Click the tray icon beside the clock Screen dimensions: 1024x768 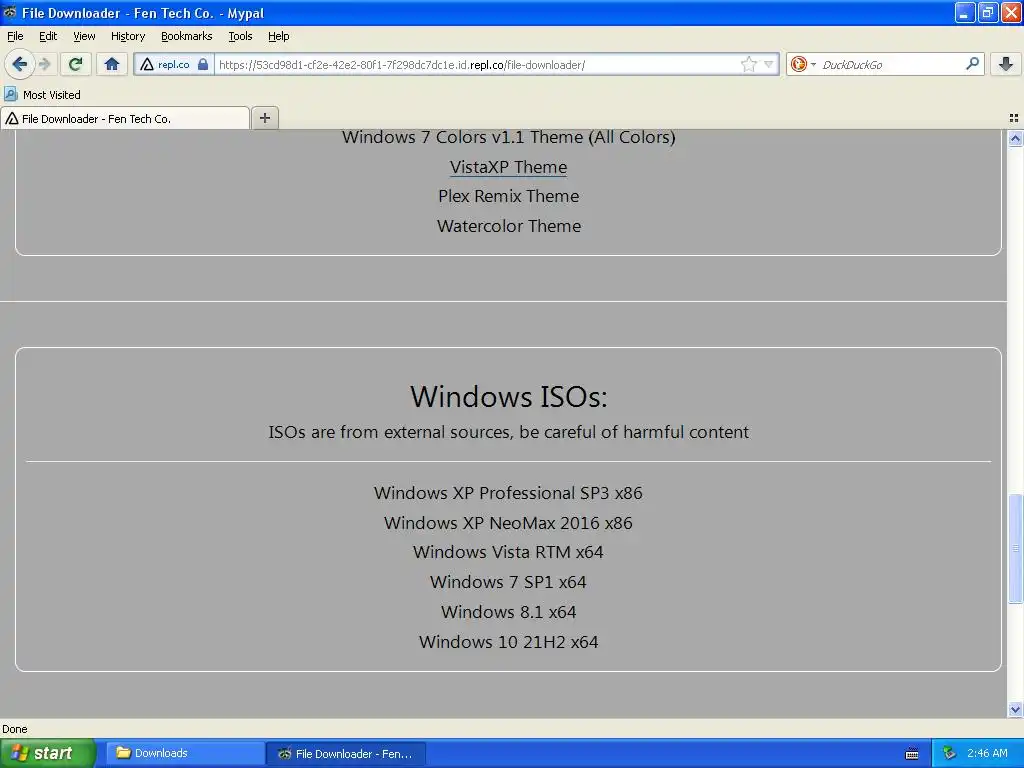tap(950, 754)
